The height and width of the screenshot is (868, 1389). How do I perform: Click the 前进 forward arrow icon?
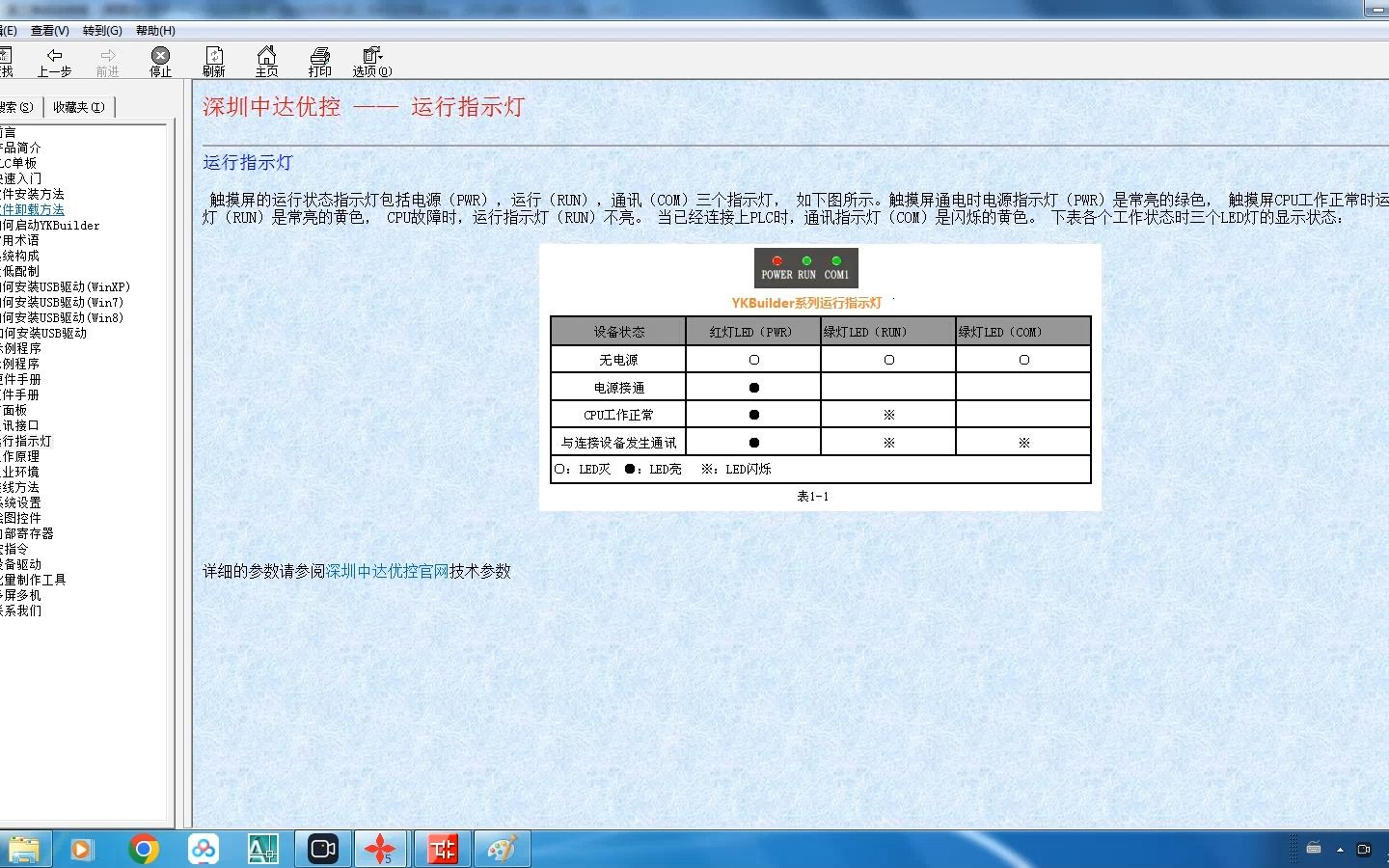[x=107, y=62]
